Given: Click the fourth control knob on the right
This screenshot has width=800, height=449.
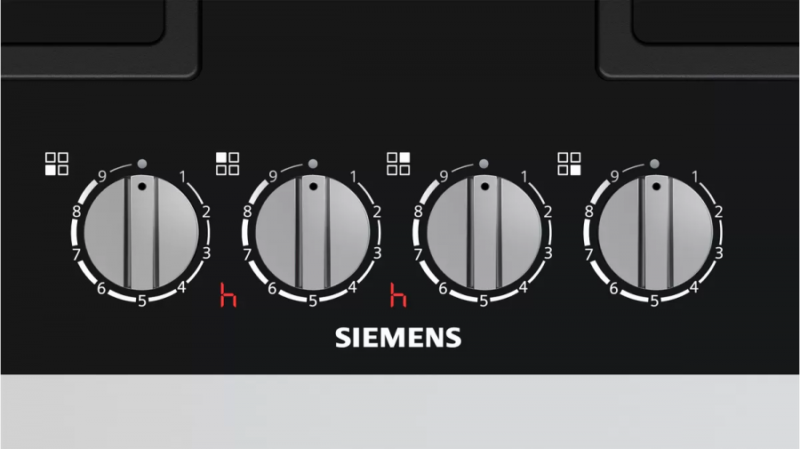Looking at the screenshot, I should (655, 233).
